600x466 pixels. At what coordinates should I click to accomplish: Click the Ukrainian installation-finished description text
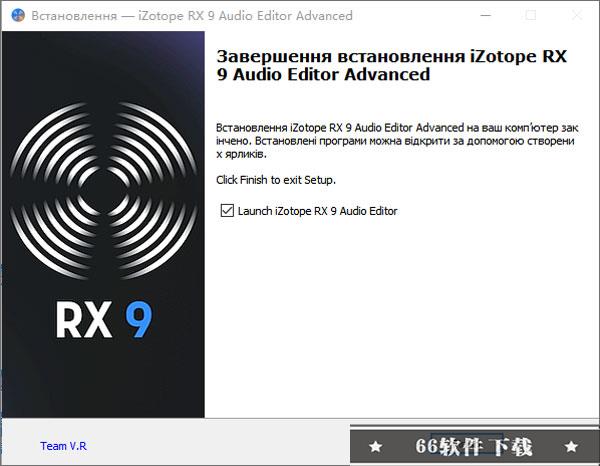(x=397, y=141)
